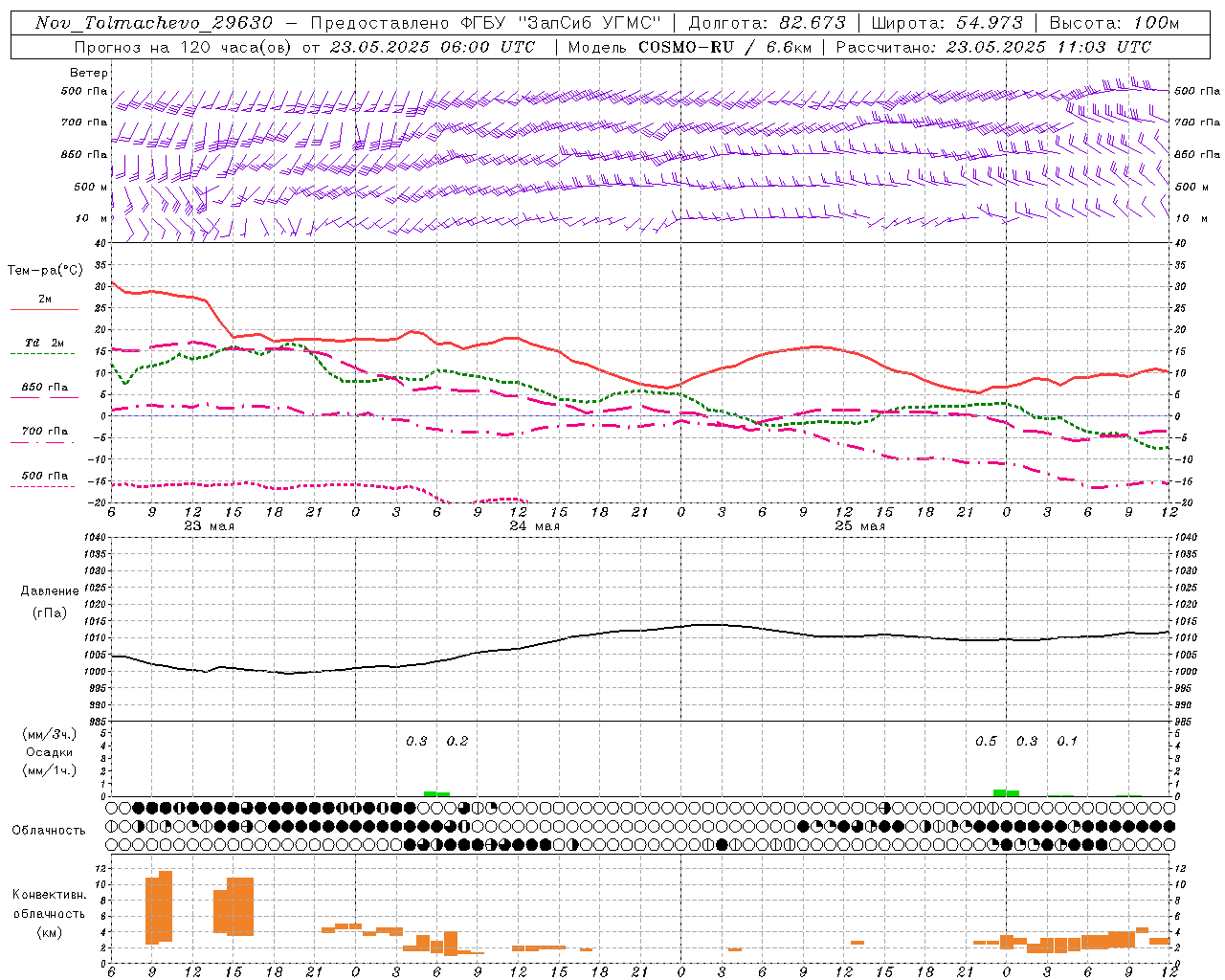Image resolution: width=1225 pixels, height=980 pixels.
Task: Click the '23 мая' date label
Action: [209, 526]
